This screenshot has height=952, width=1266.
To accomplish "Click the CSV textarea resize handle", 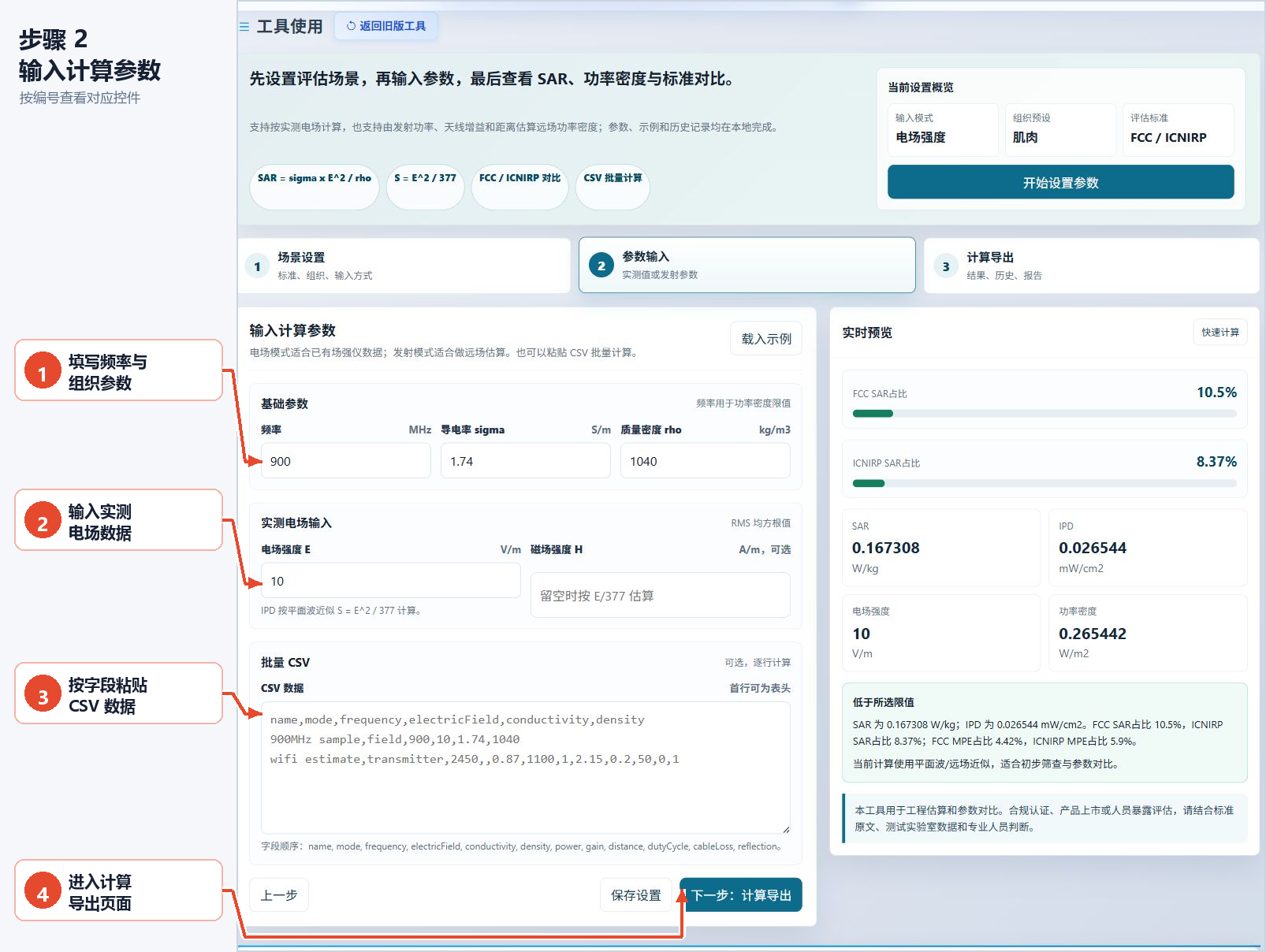I will [x=786, y=829].
